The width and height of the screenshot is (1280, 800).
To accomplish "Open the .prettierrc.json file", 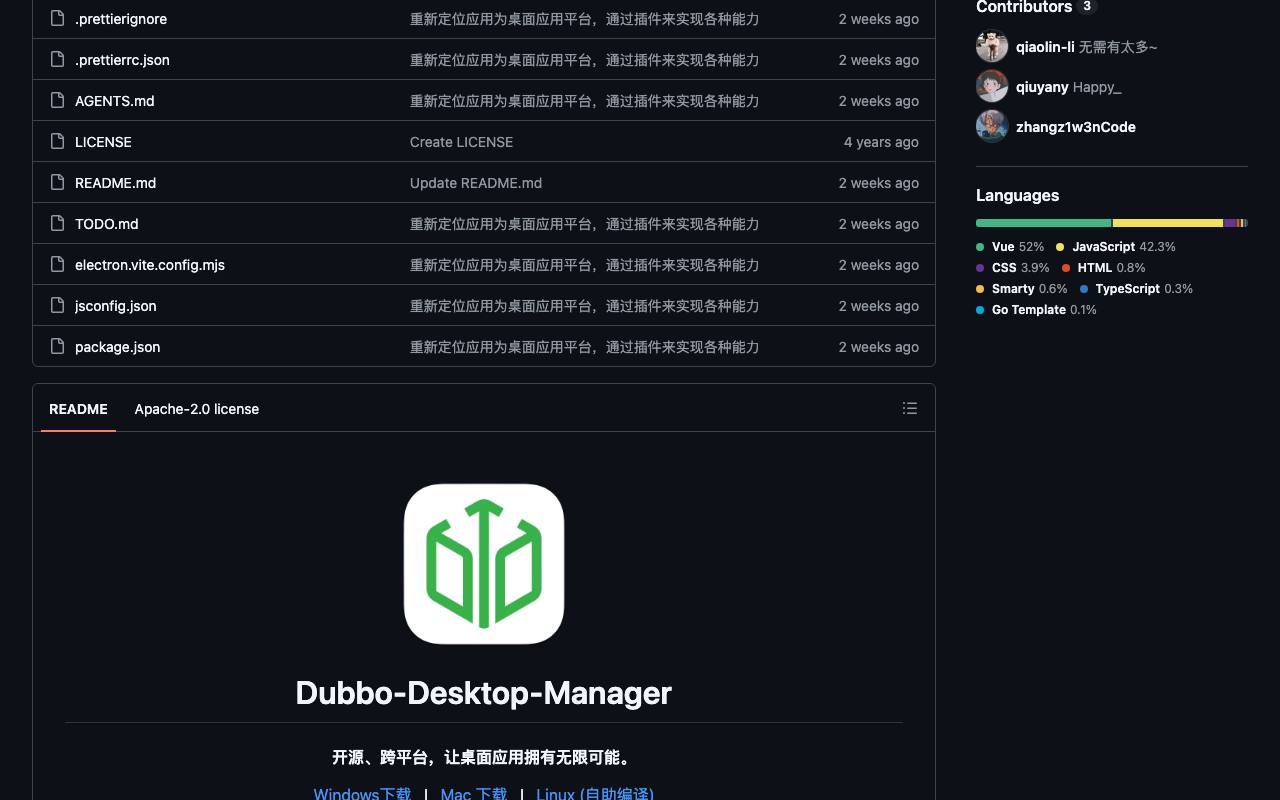I will (122, 60).
